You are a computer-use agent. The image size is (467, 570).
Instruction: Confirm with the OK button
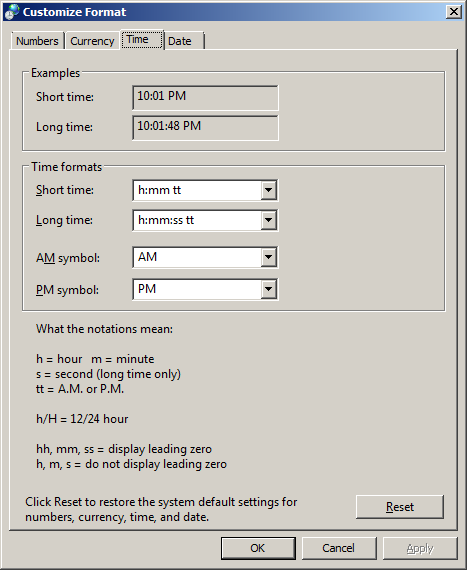[x=258, y=548]
